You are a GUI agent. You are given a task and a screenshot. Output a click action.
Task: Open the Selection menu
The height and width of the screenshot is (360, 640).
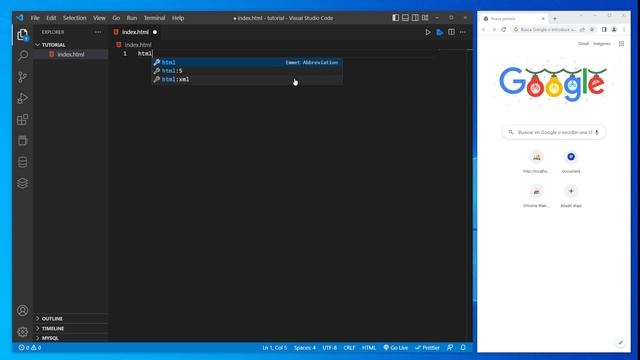(75, 18)
